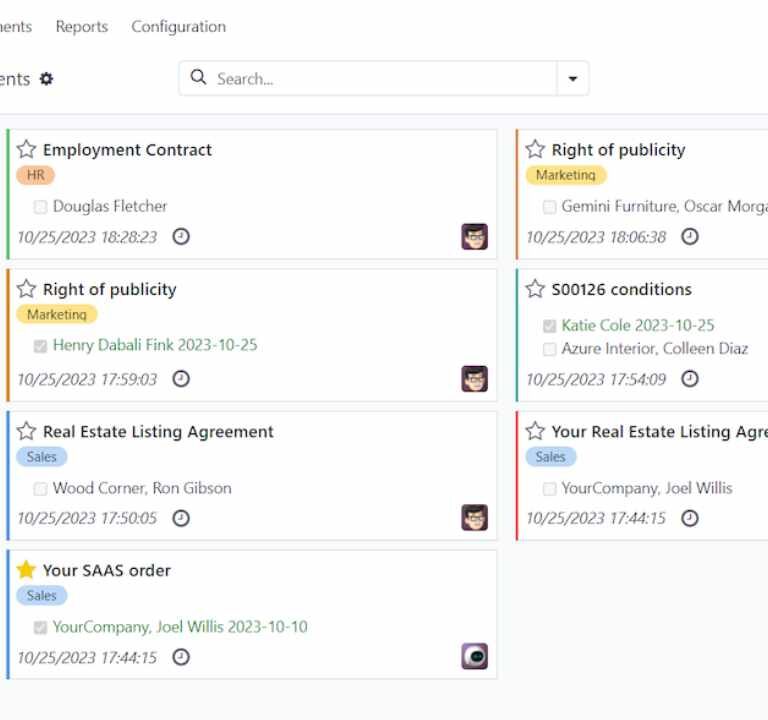Click the search magnifier icon
768x720 pixels.
tap(198, 78)
